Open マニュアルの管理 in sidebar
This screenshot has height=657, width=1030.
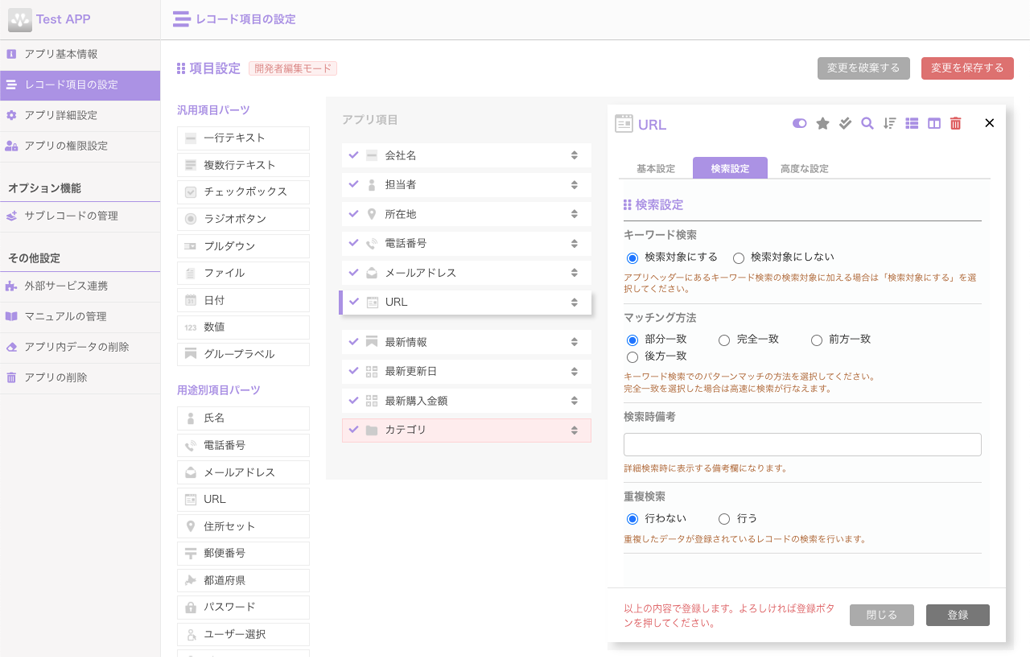click(80, 317)
